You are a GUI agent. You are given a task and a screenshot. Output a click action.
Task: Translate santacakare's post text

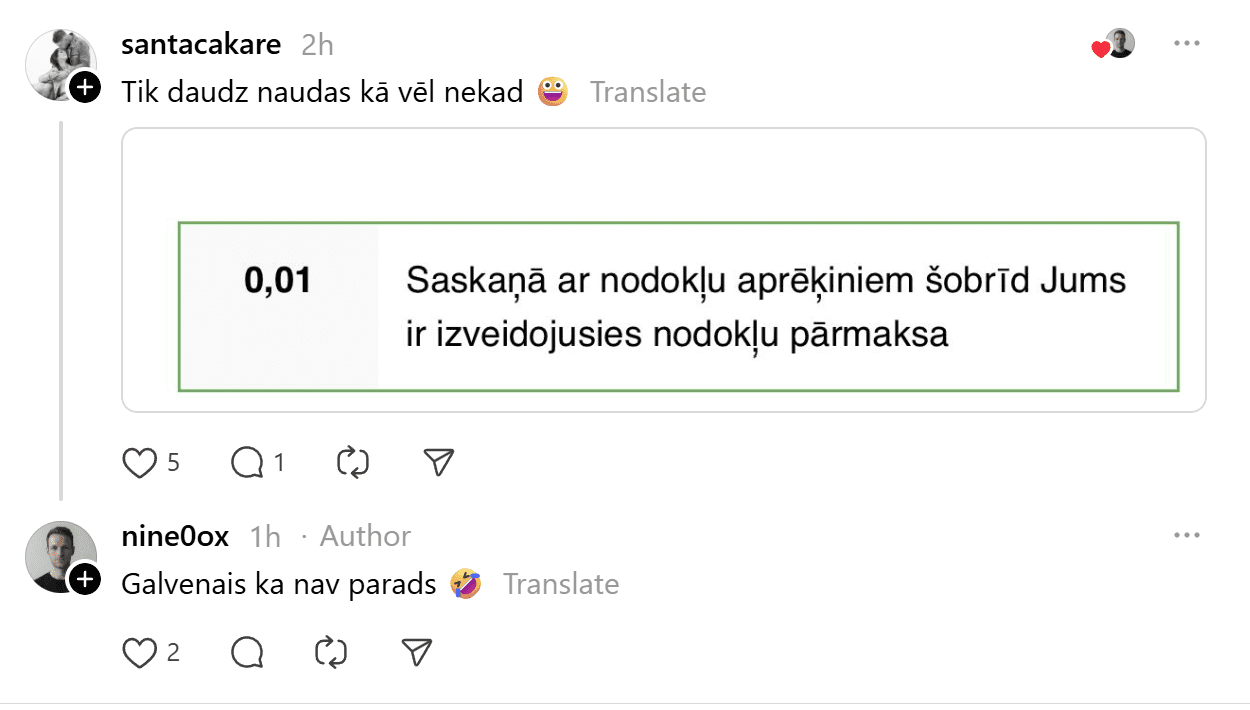pyautogui.click(x=648, y=92)
